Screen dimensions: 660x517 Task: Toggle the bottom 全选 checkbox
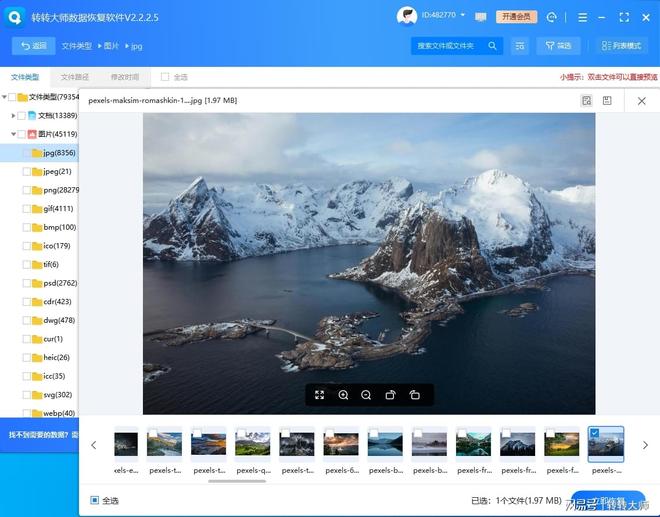[95, 500]
